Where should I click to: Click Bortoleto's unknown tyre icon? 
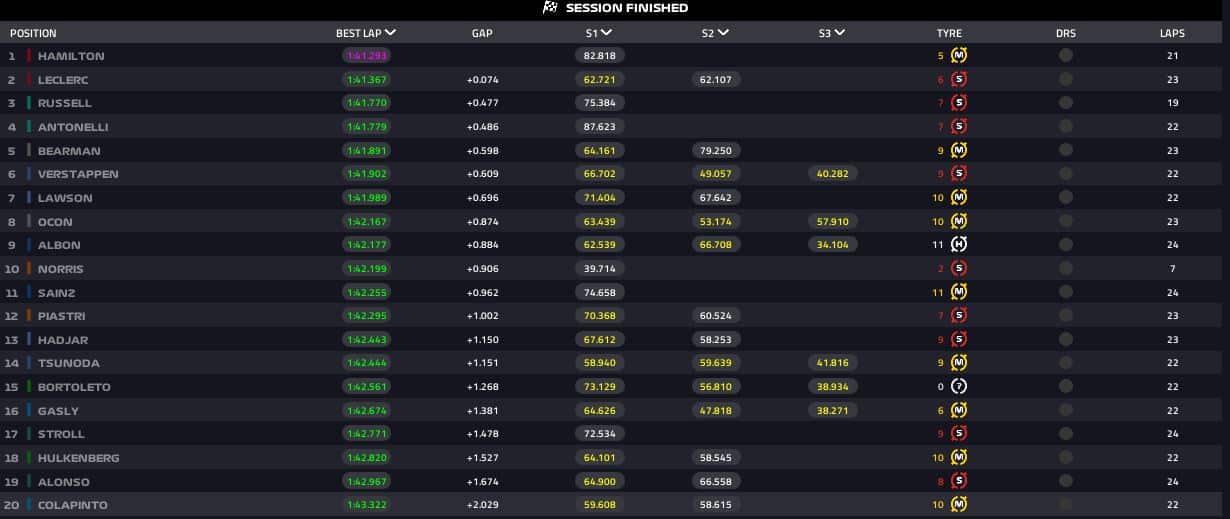[959, 387]
